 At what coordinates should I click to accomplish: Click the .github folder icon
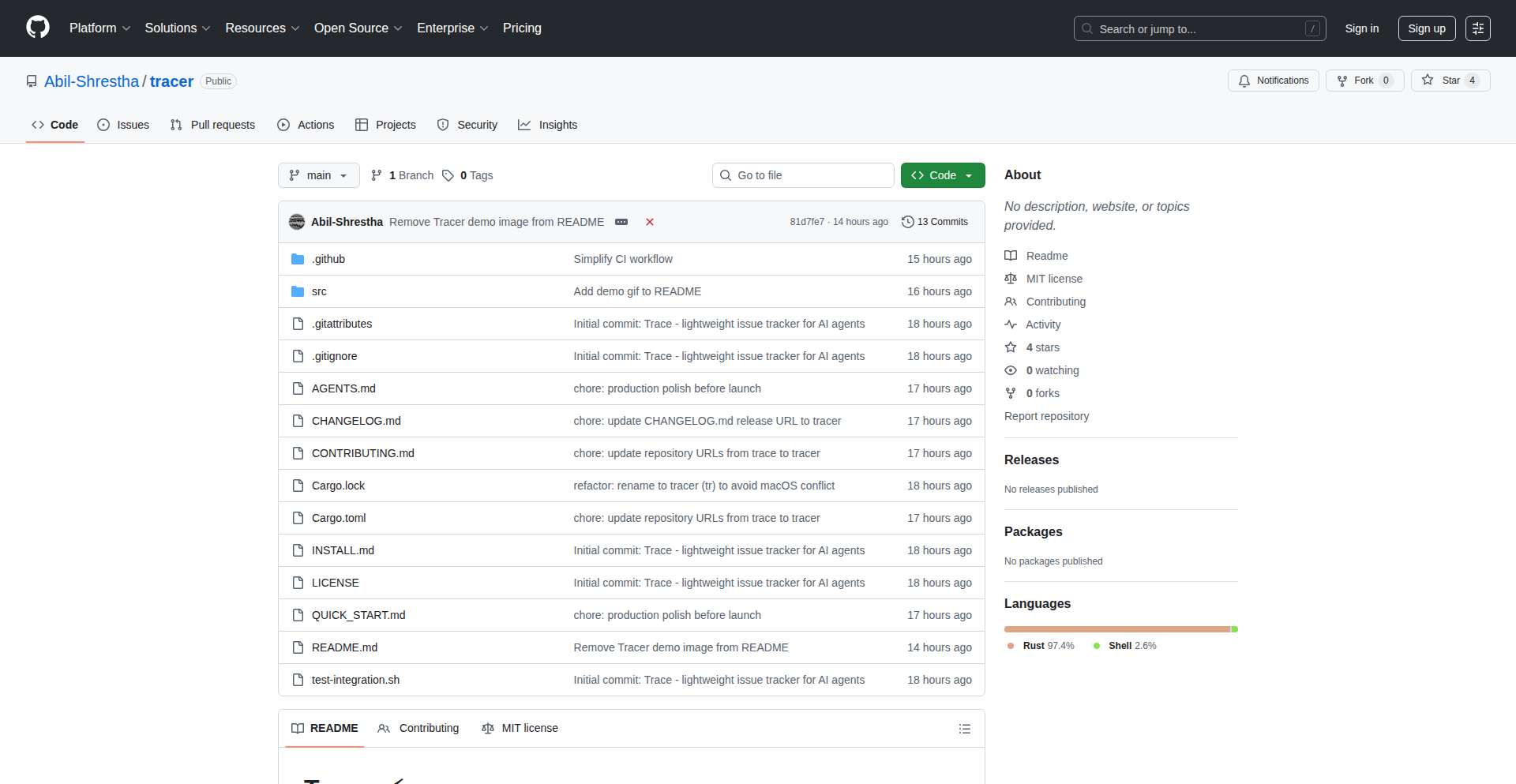(298, 259)
